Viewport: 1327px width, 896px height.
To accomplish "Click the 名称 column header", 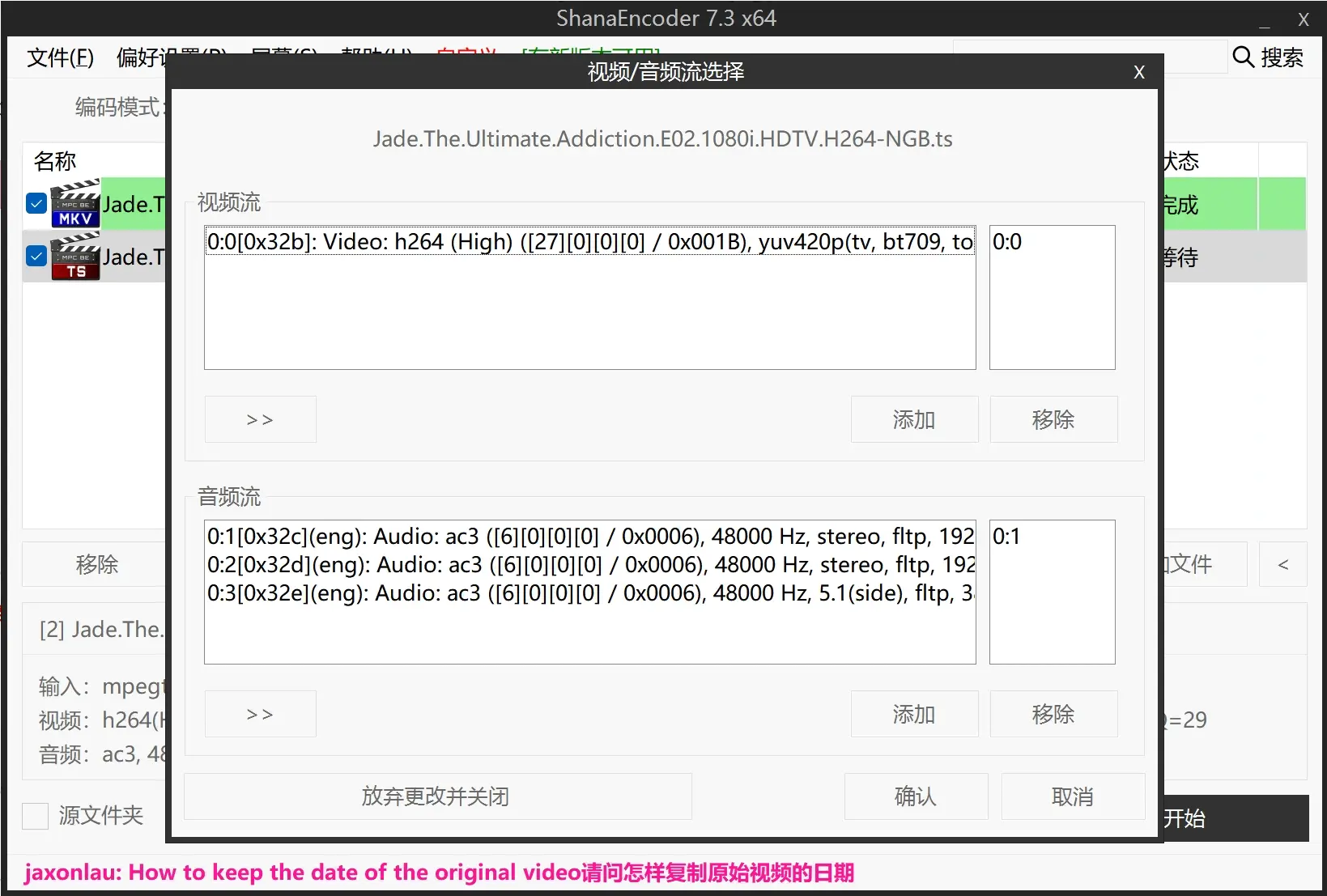I will click(55, 161).
